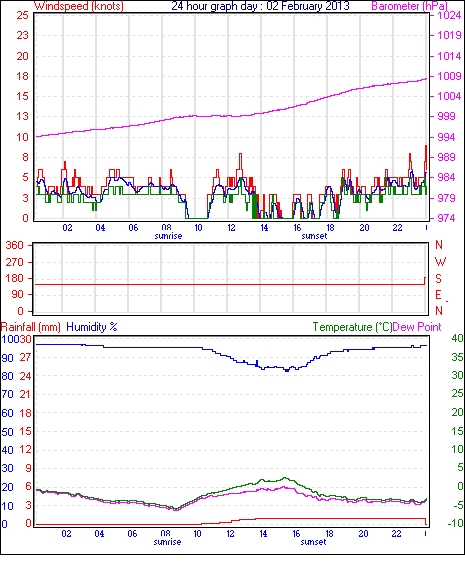Image resolution: width=465 pixels, height=563 pixels.
Task: Click the 12 hour tick under wind graph
Action: 231,227
